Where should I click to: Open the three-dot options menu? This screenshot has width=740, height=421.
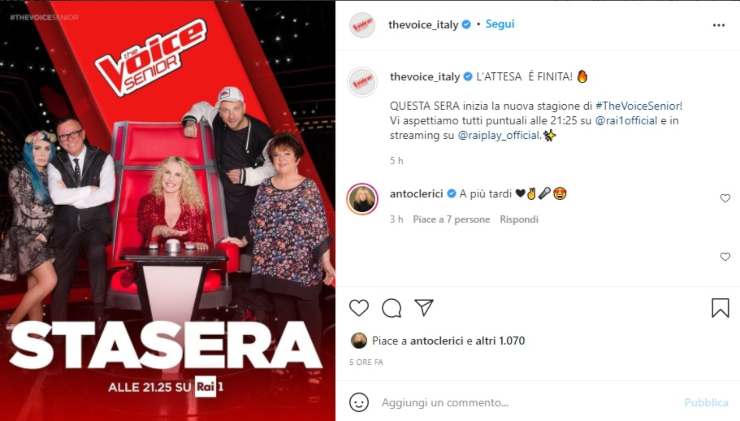coord(718,25)
